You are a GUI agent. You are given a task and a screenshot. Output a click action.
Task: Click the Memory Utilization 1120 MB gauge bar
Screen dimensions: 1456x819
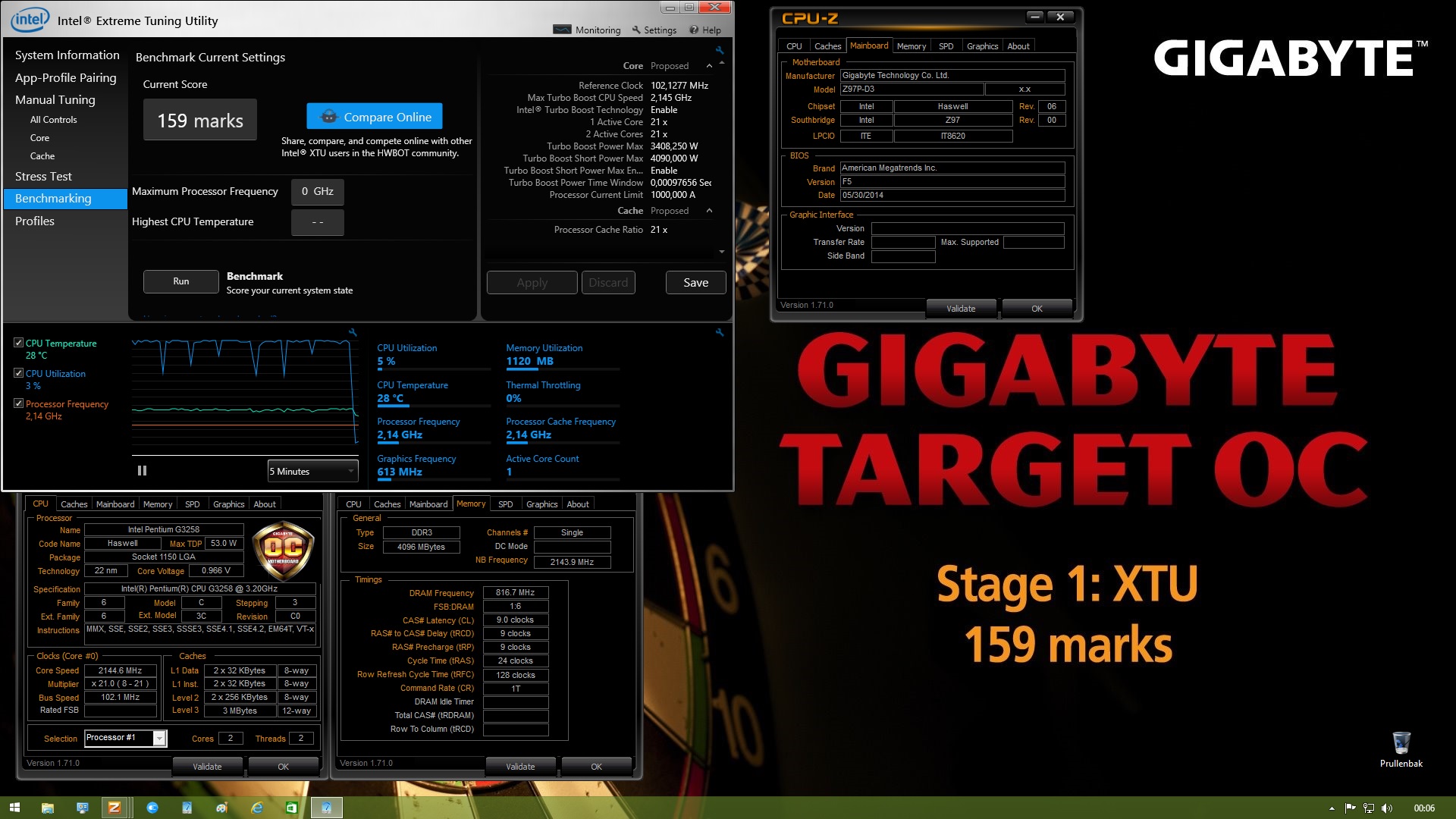[563, 369]
